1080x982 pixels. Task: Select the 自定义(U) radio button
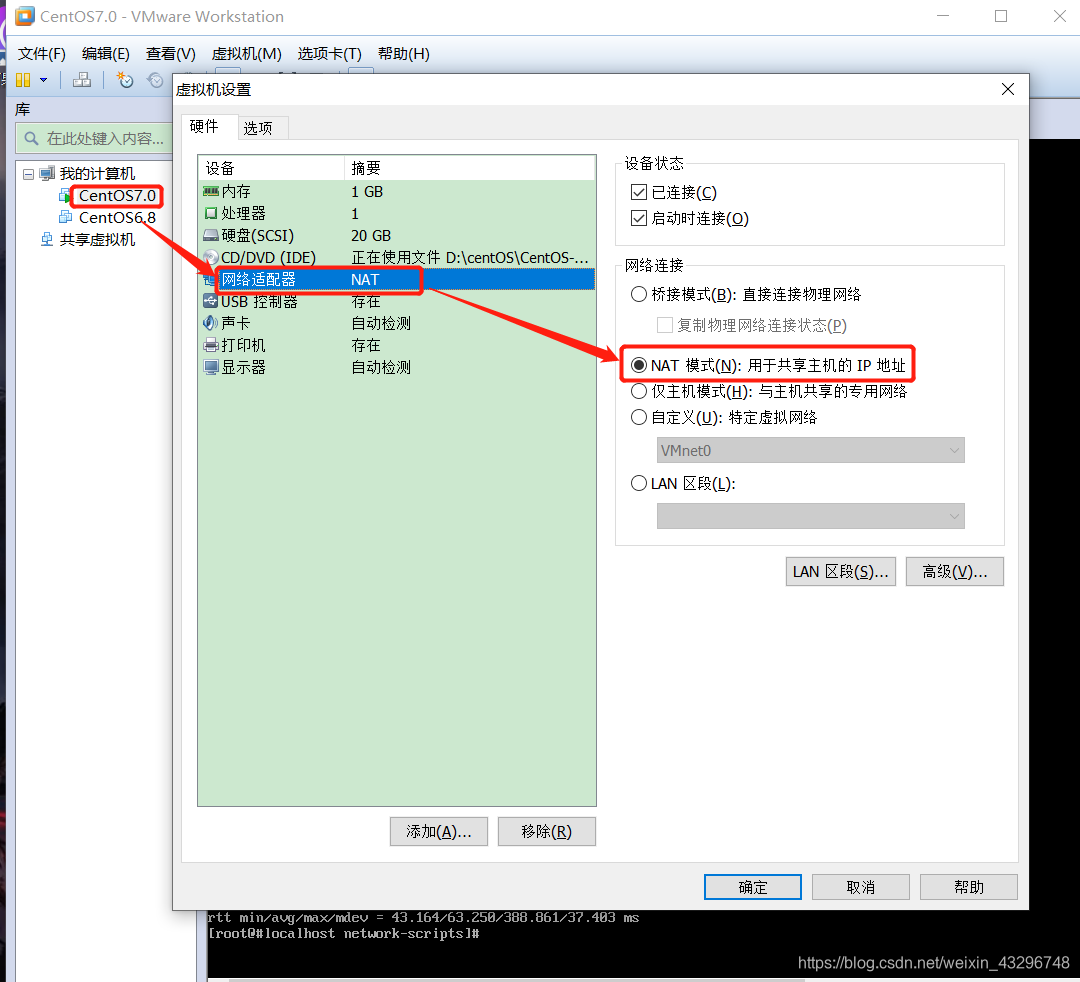point(639,417)
